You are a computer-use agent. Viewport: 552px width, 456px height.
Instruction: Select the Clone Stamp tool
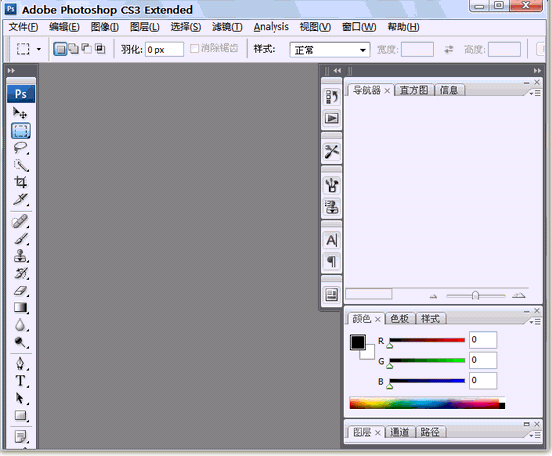coord(20,256)
